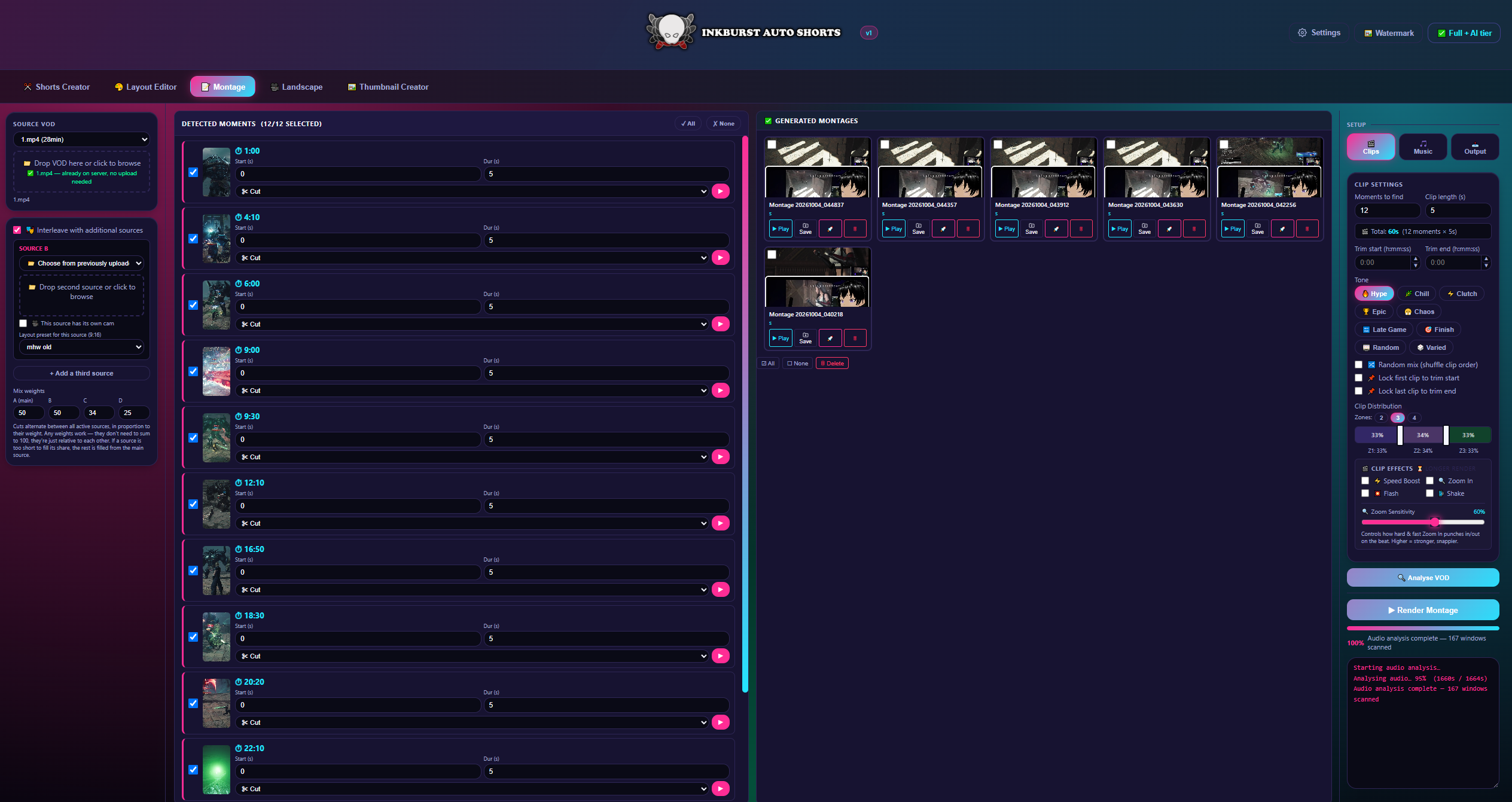Open Cut transition dropdown for 16:50 moment

[x=472, y=590]
